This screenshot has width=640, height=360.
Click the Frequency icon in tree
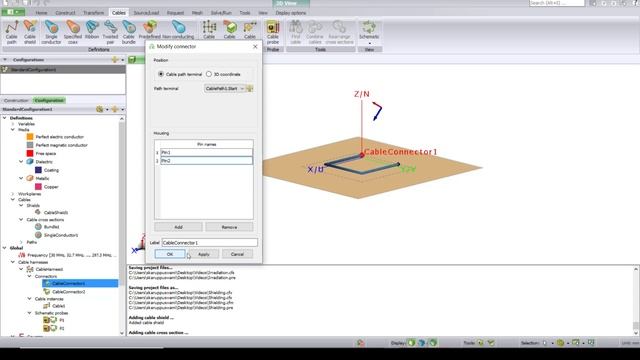click(22, 255)
